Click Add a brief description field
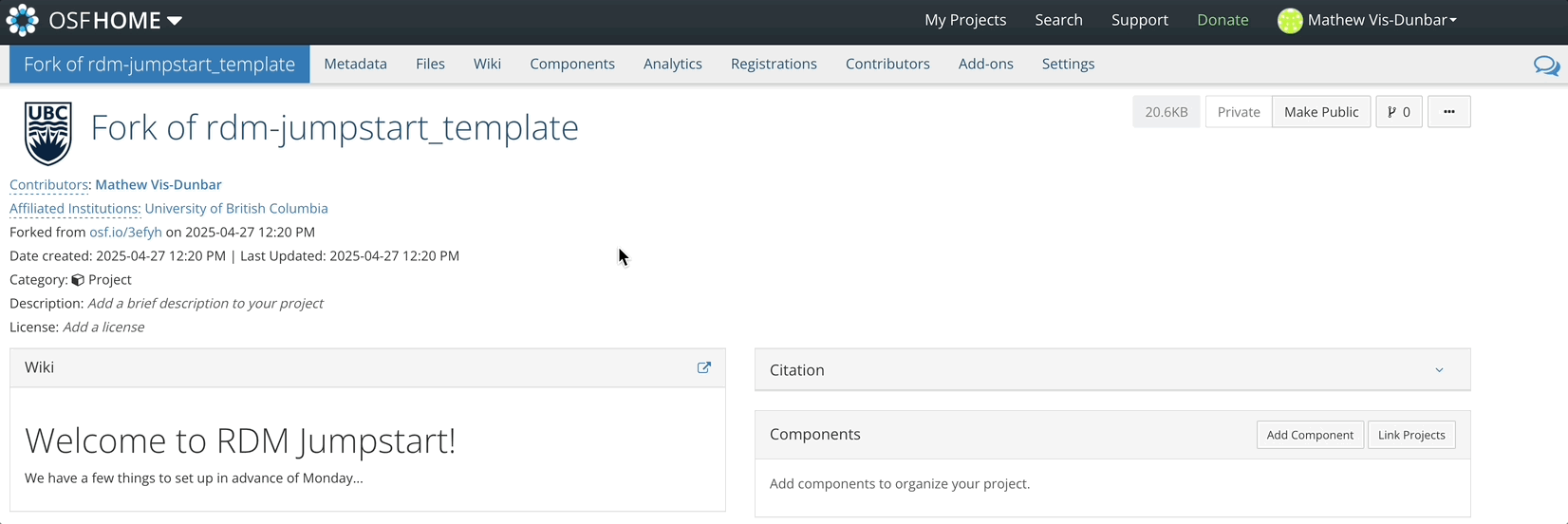The image size is (1568, 524). 205,304
